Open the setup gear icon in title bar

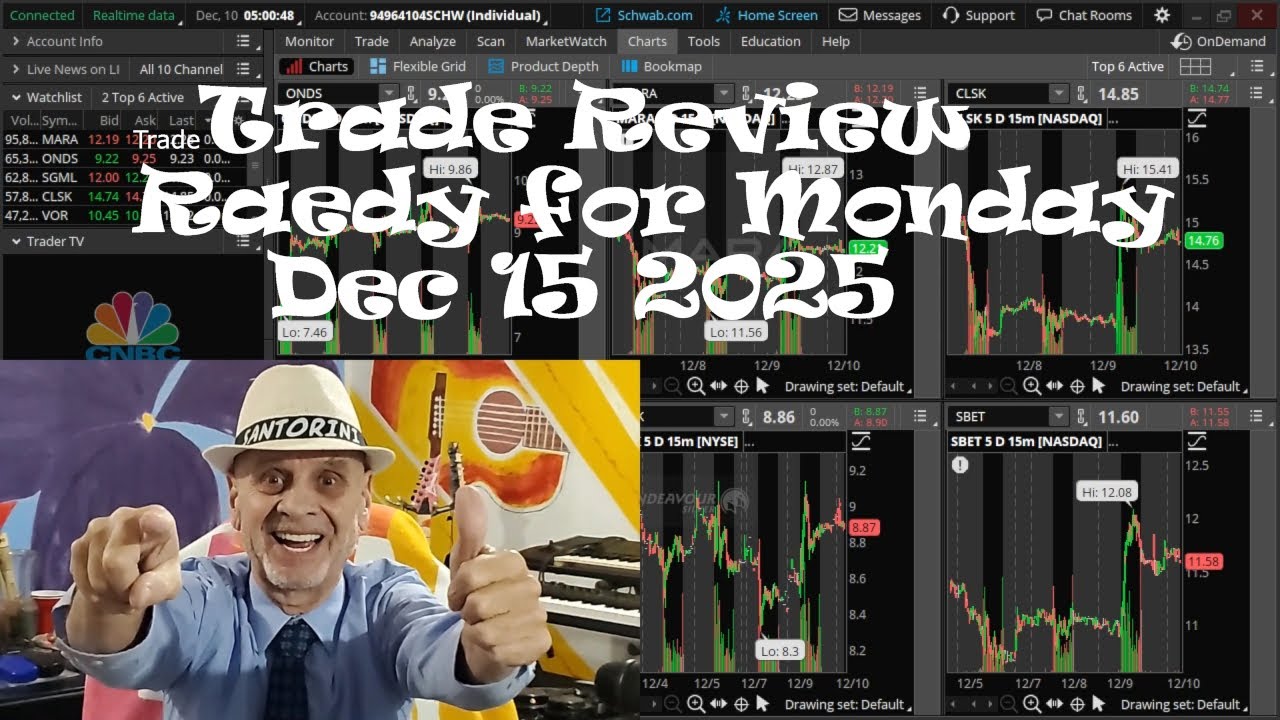pos(1161,15)
